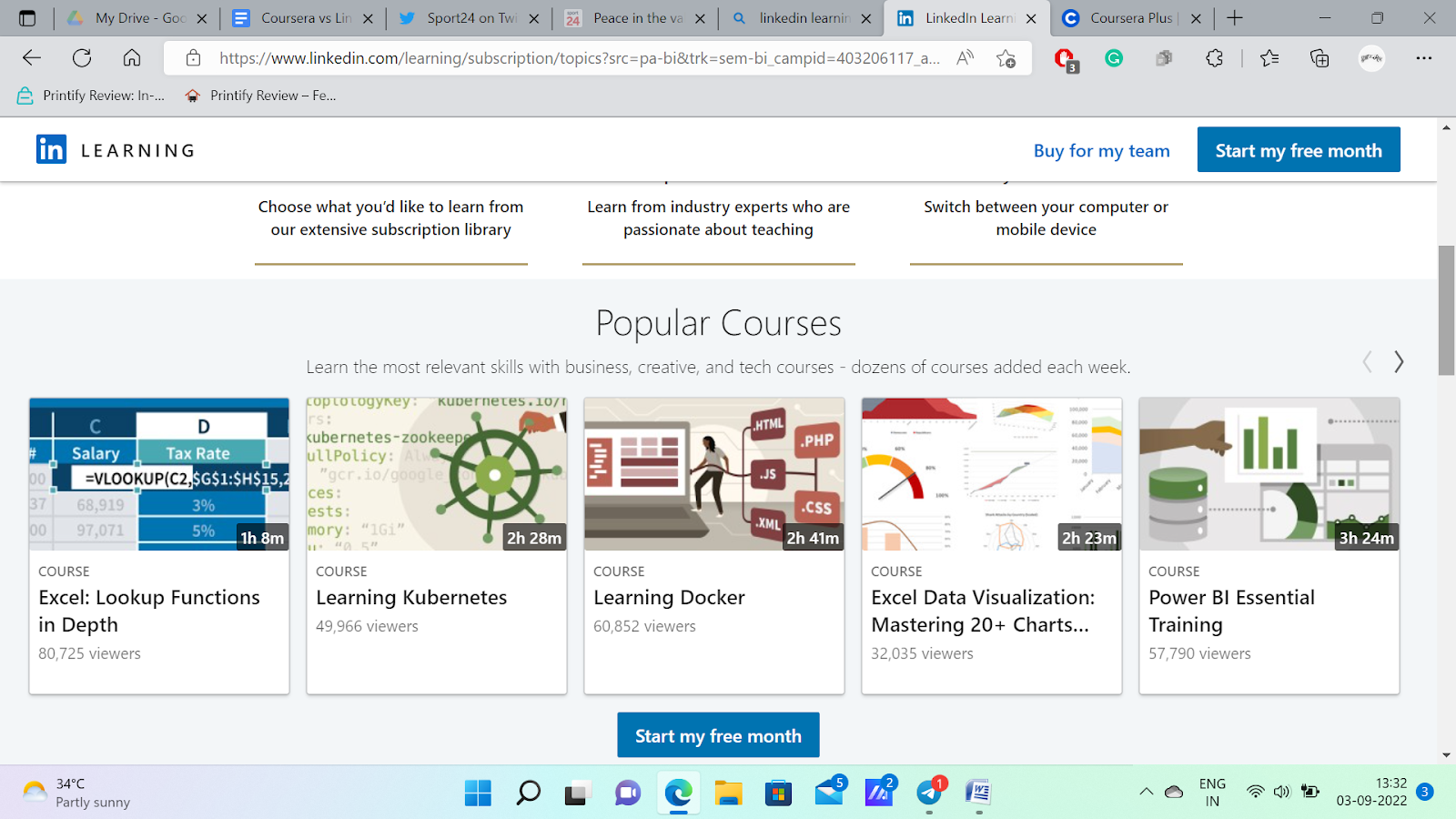Viewport: 1456px width, 819px height.
Task: Close the LinkedIn Learning tab
Action: [x=1031, y=18]
